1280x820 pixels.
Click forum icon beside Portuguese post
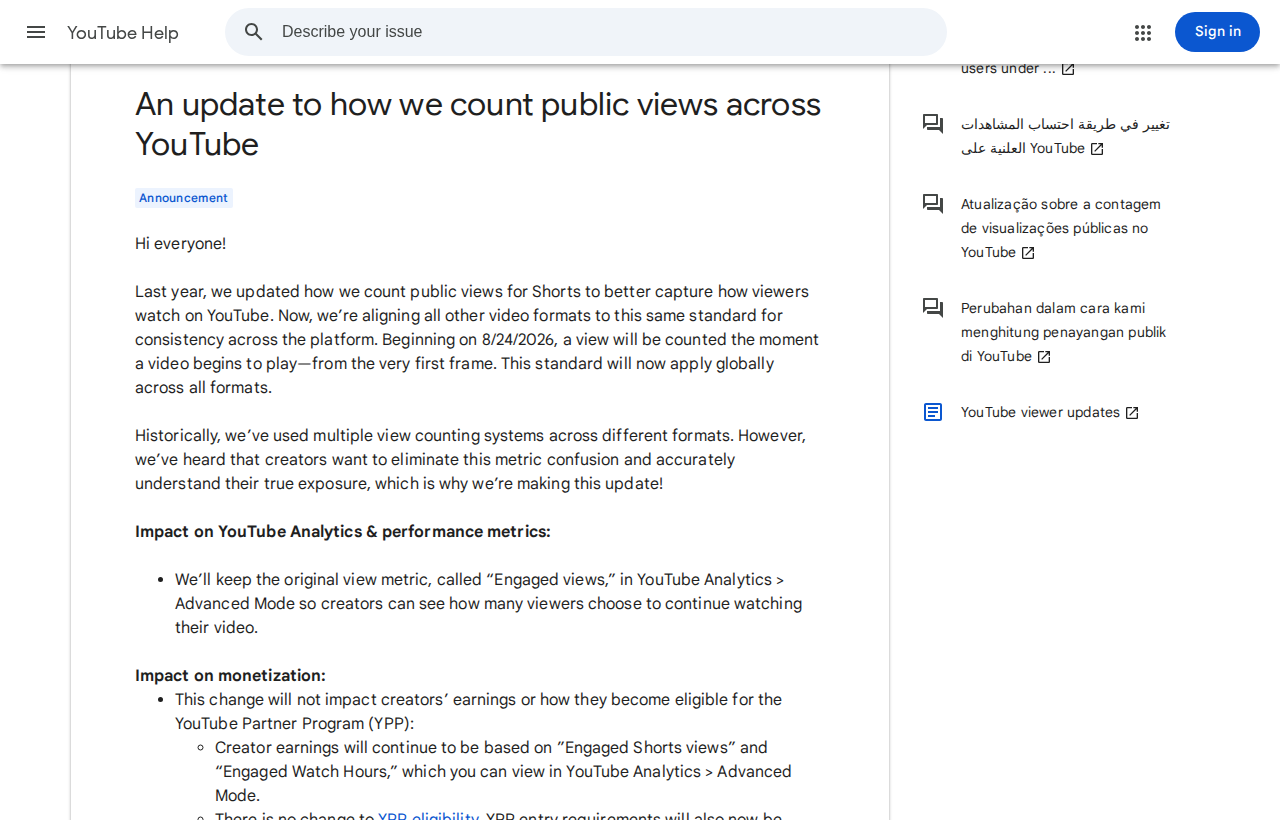(933, 204)
